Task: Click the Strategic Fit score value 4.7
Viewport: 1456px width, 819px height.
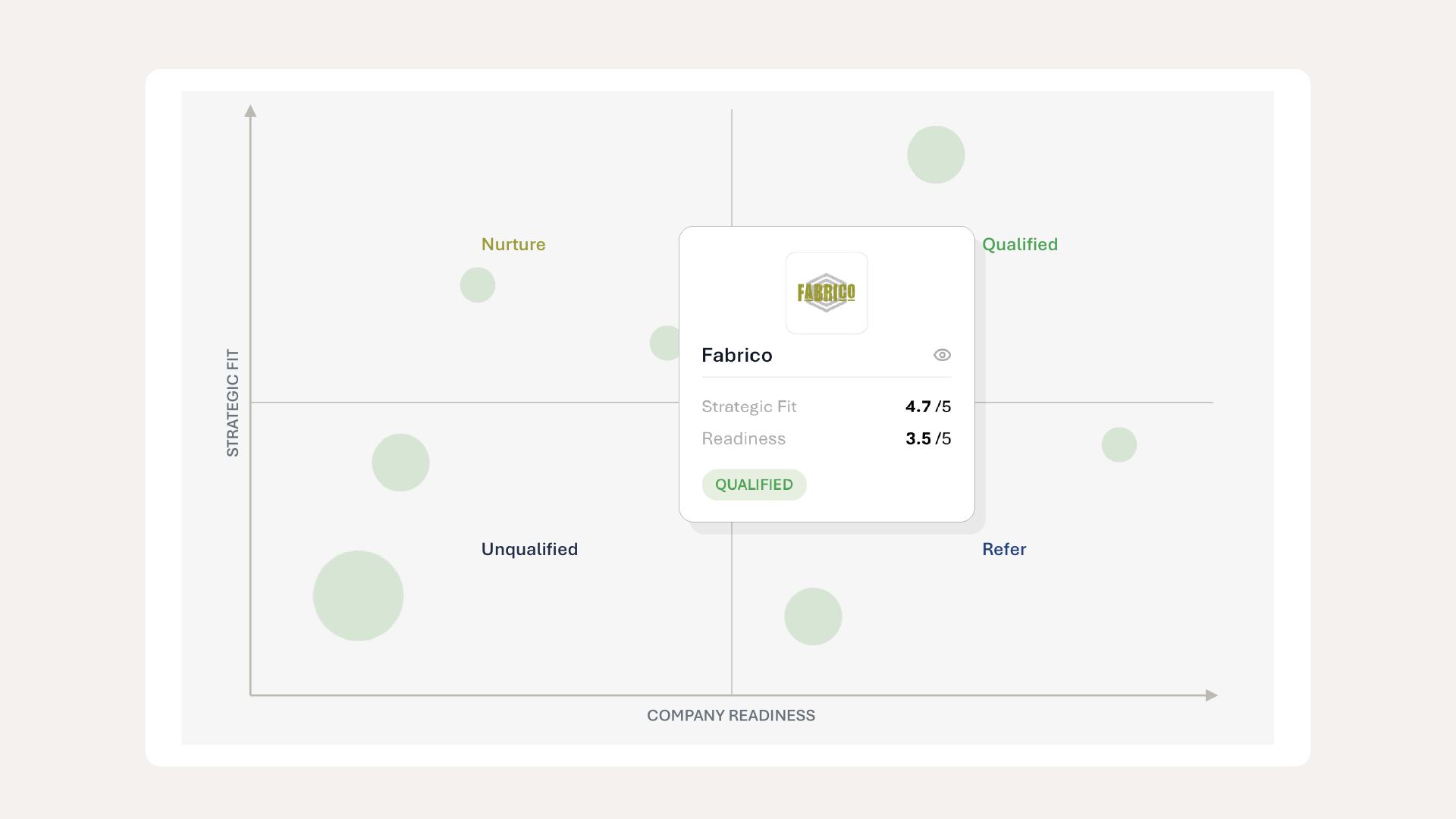Action: (918, 406)
